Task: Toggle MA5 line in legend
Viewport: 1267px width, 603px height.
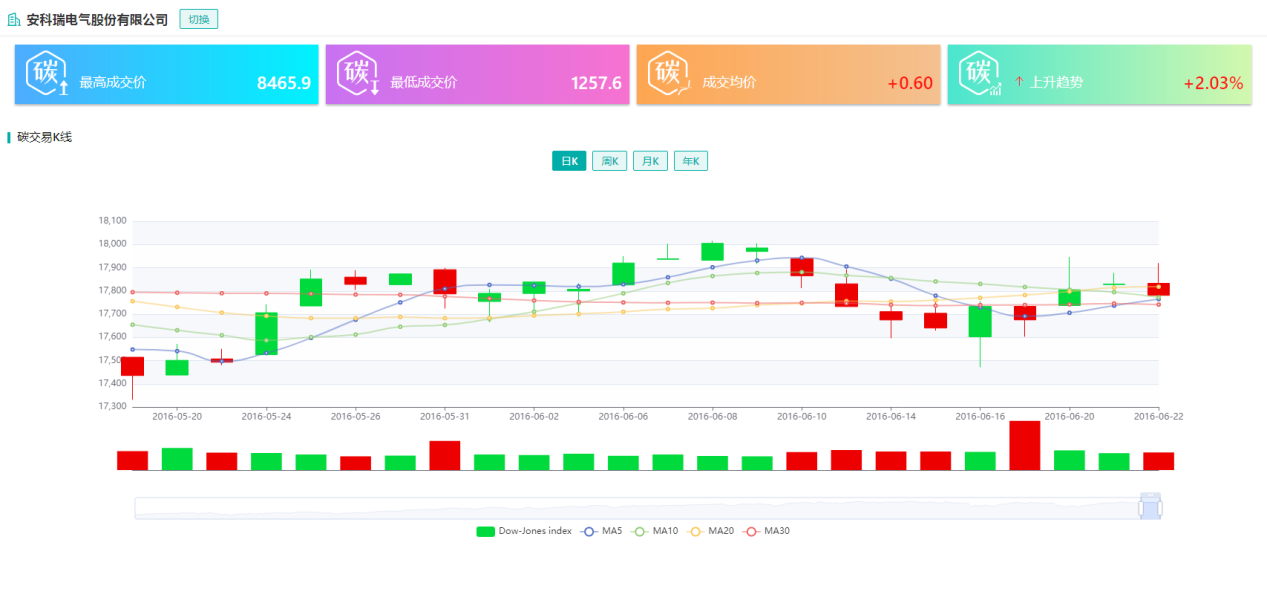Action: click(603, 531)
